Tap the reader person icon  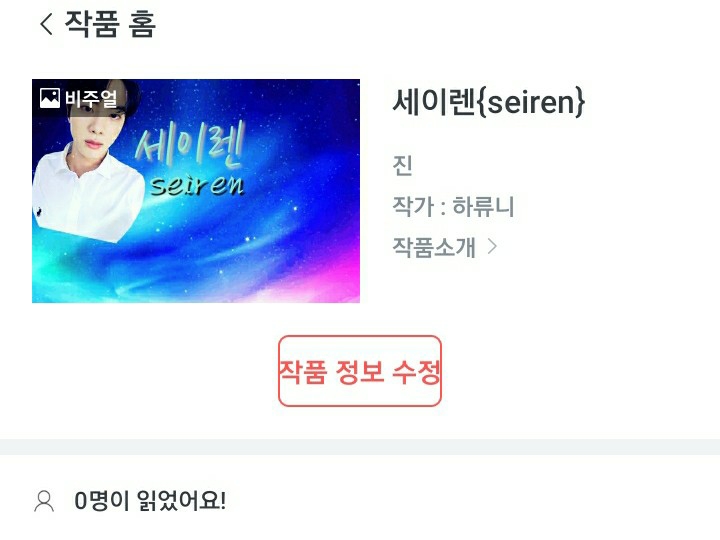[44, 501]
